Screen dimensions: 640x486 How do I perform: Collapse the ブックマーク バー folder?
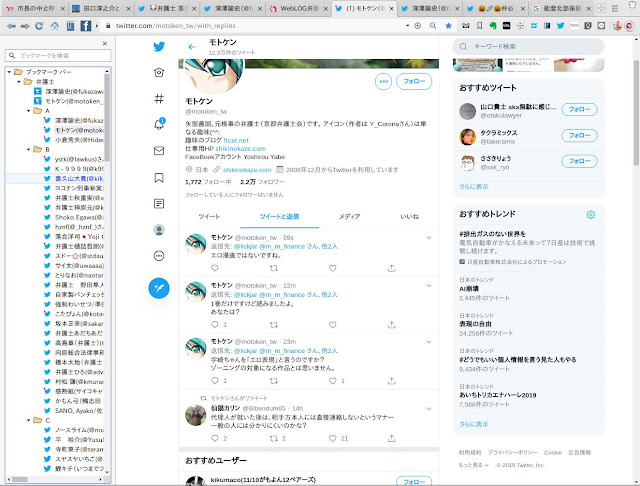coord(9,72)
